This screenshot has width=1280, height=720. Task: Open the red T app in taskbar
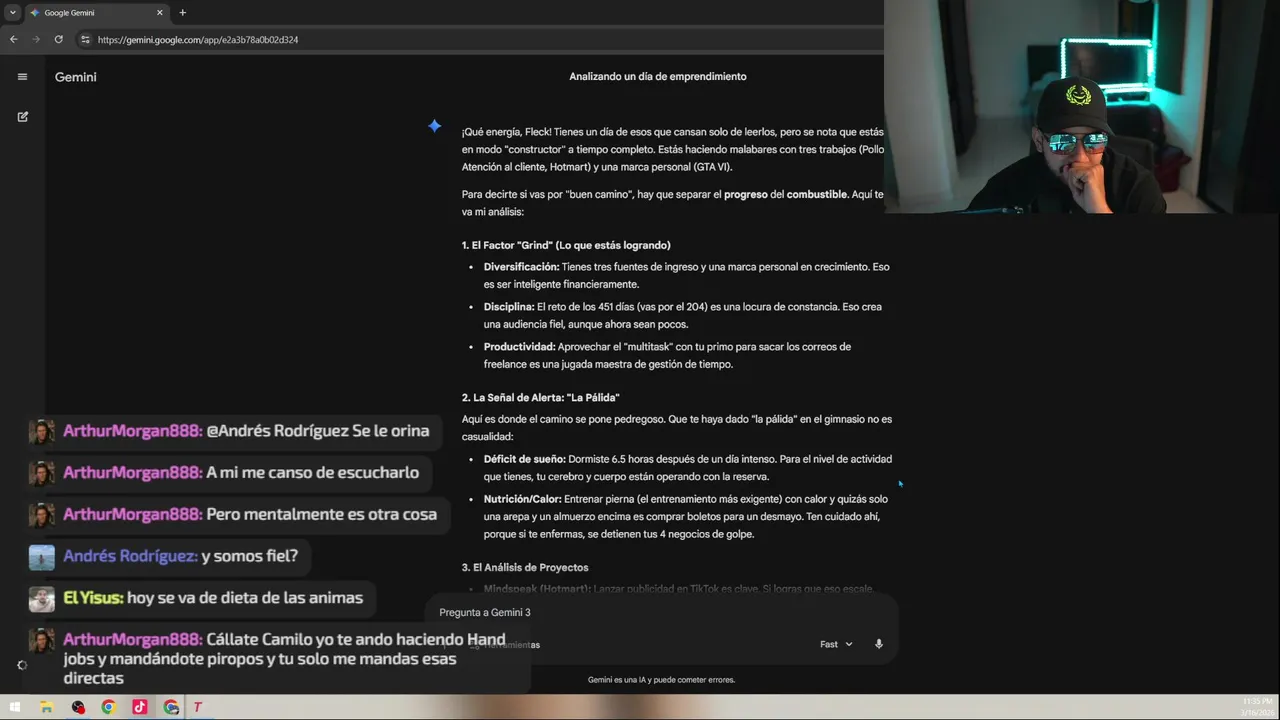[x=198, y=707]
